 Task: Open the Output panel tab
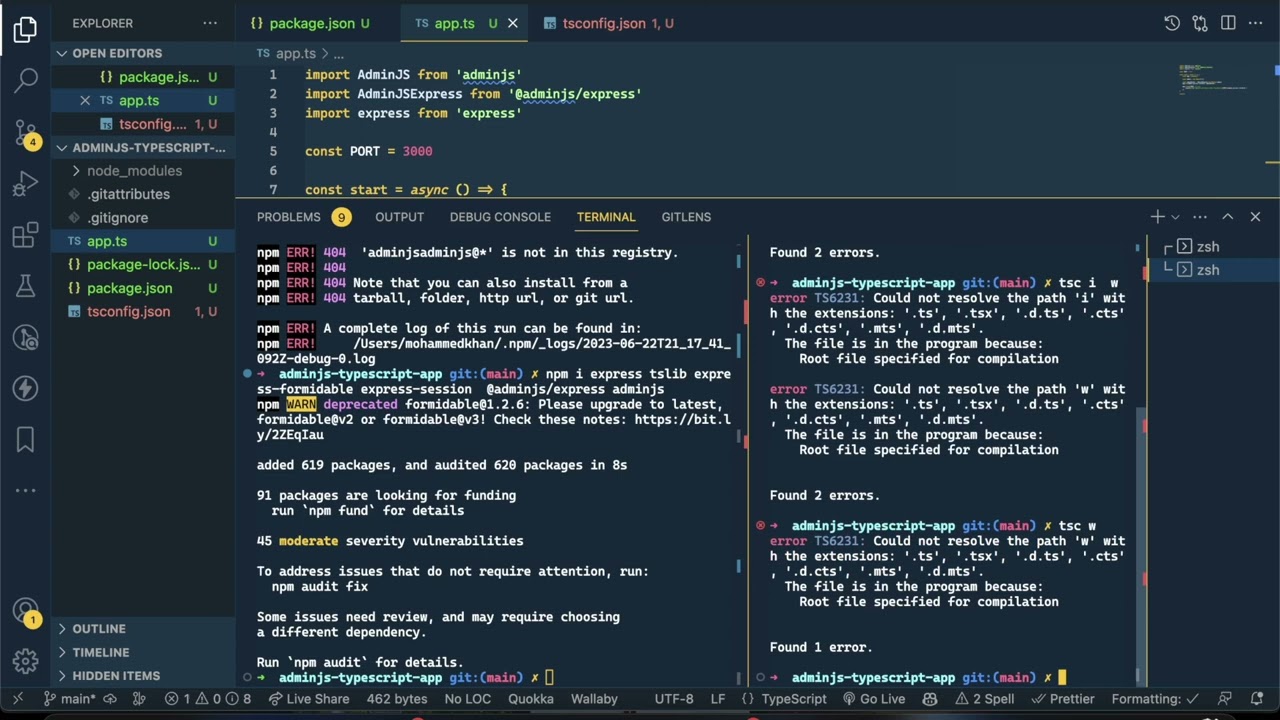click(400, 217)
